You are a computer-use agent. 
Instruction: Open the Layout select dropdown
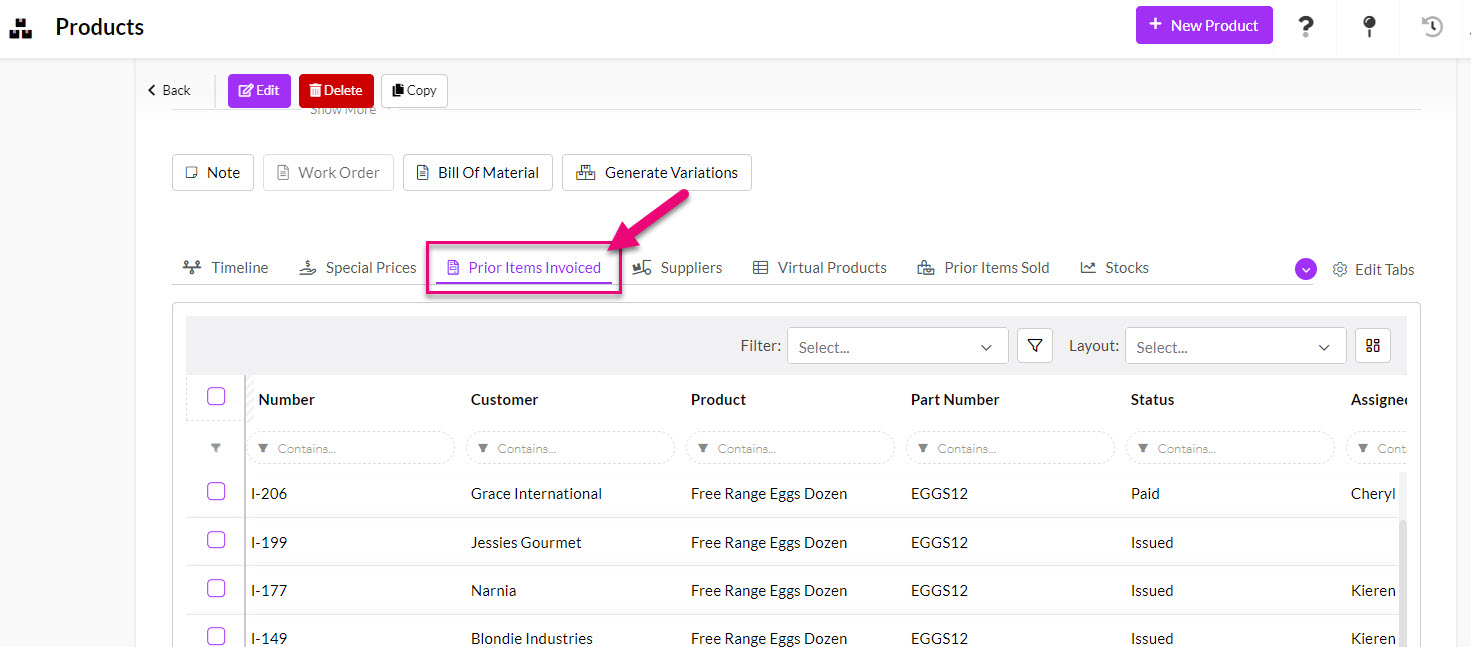pos(1235,346)
